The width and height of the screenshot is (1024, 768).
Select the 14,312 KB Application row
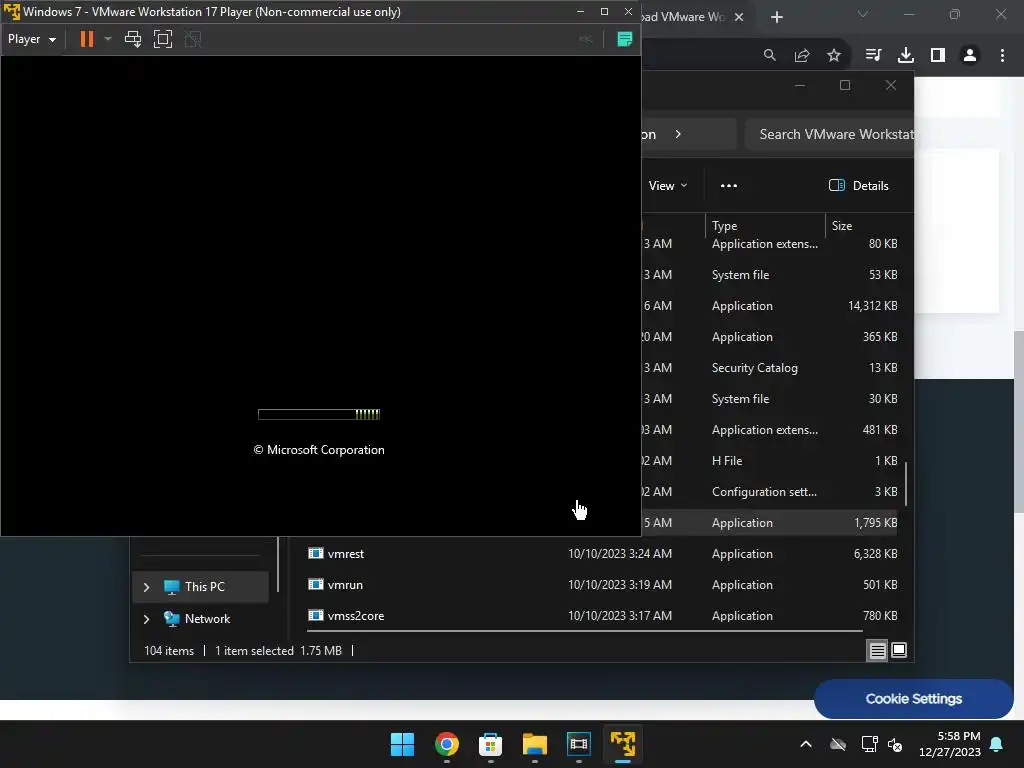771,306
